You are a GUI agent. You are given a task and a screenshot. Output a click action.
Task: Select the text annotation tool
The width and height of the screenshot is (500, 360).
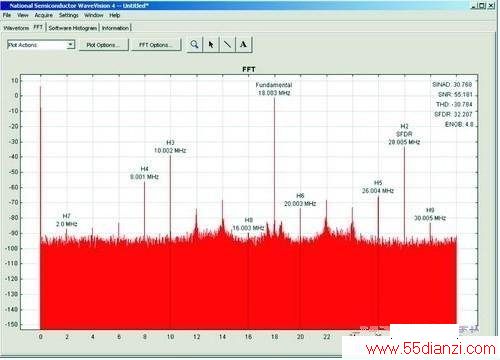pos(244,45)
